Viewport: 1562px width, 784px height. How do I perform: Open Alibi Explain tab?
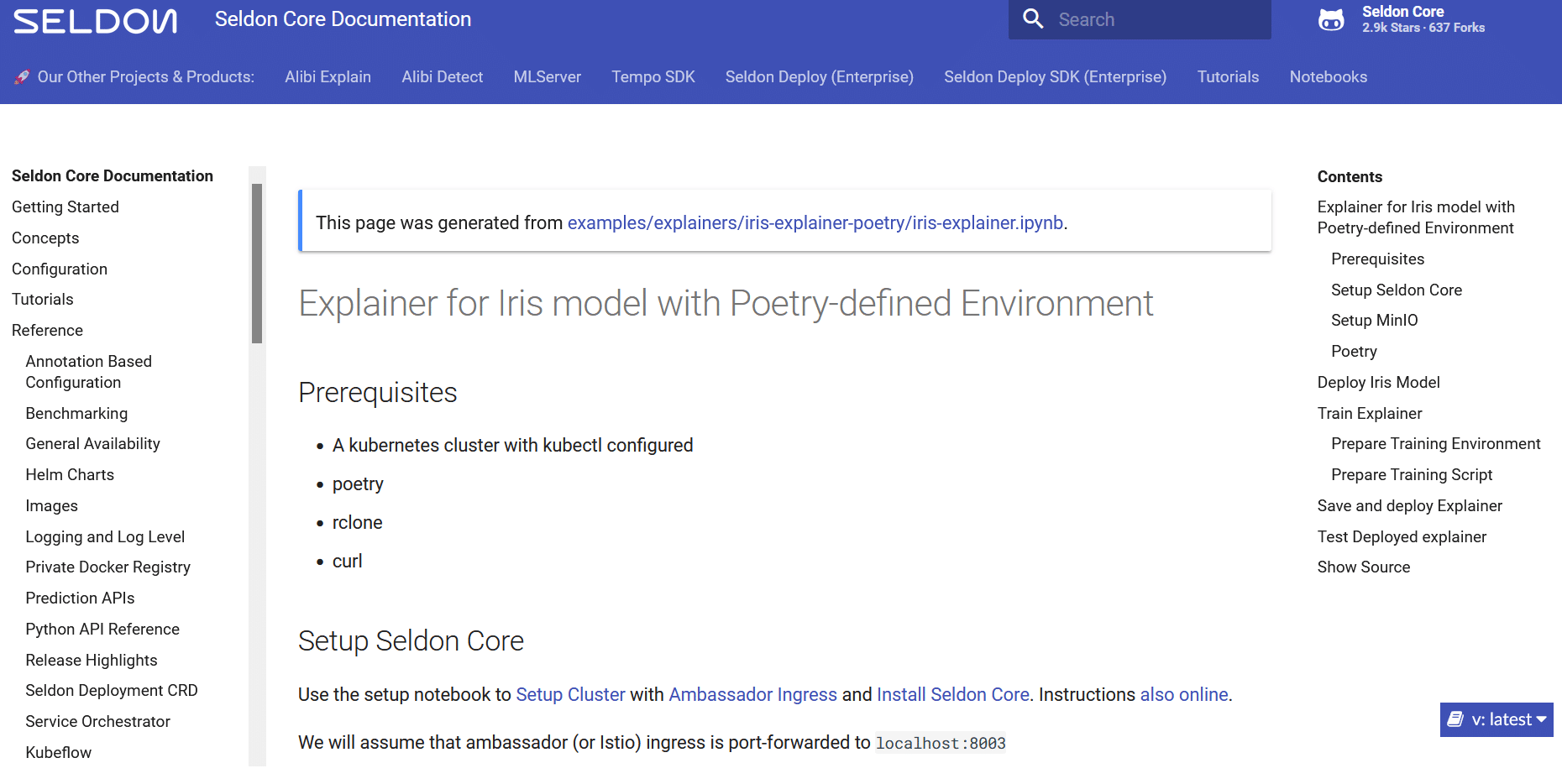[x=328, y=77]
